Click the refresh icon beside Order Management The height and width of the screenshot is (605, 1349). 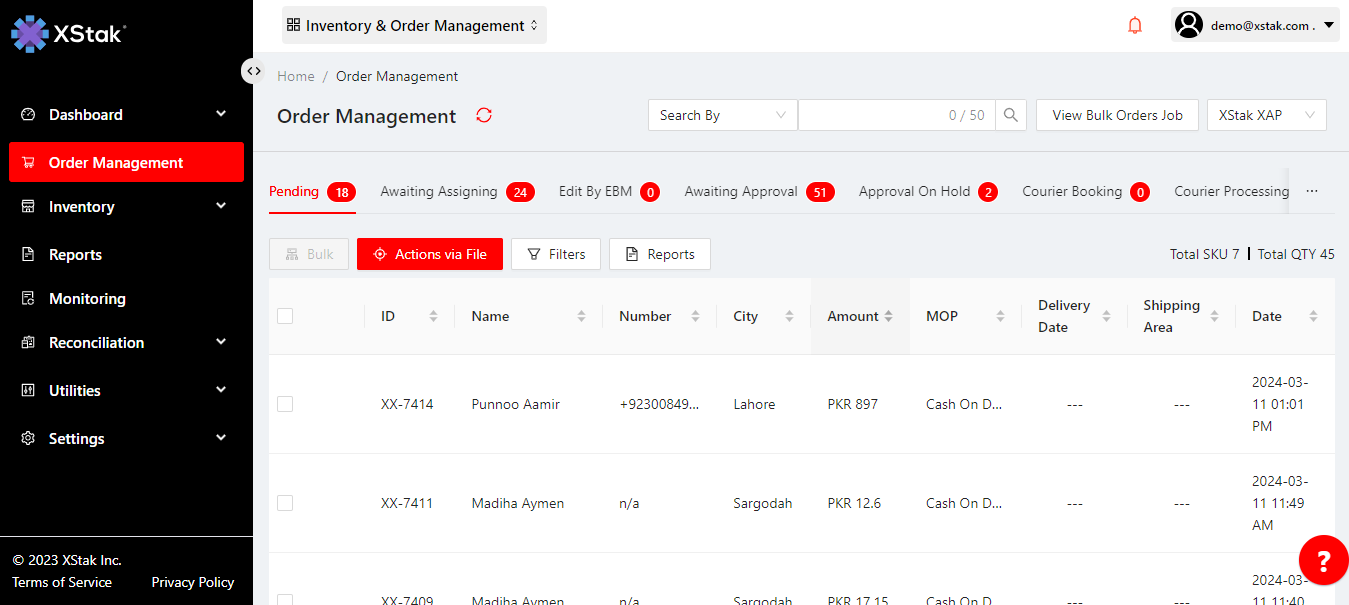[484, 116]
